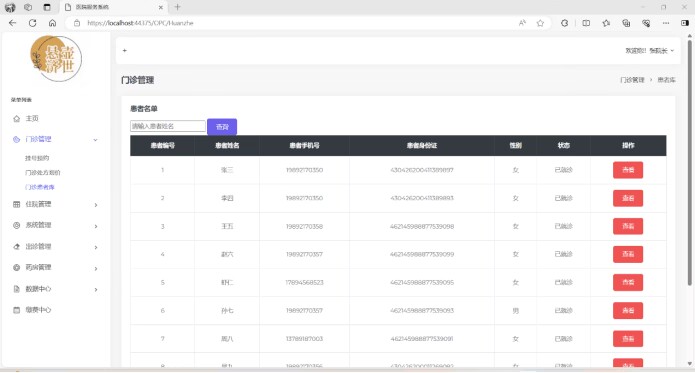
Task: Click 系统管理 icon in sidebar
Action: (x=16, y=225)
